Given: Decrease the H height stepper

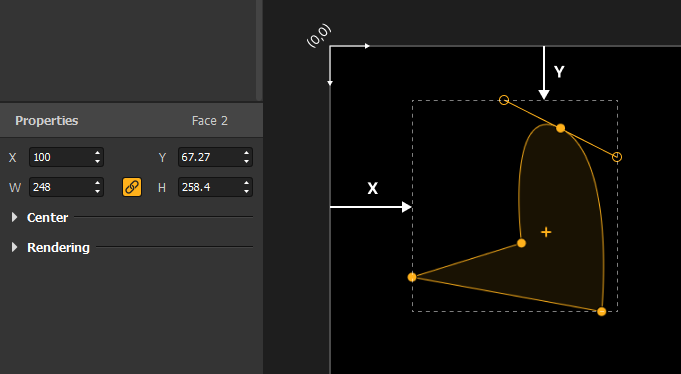Looking at the screenshot, I should click(246, 192).
